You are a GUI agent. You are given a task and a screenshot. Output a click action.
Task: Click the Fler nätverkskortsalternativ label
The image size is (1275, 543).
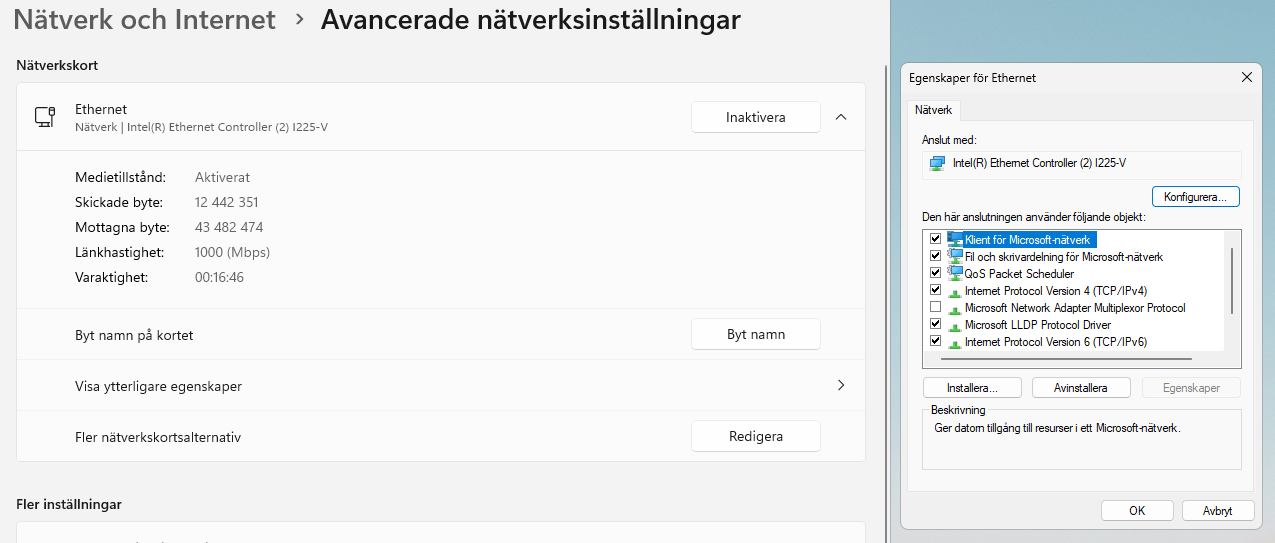pos(158,437)
